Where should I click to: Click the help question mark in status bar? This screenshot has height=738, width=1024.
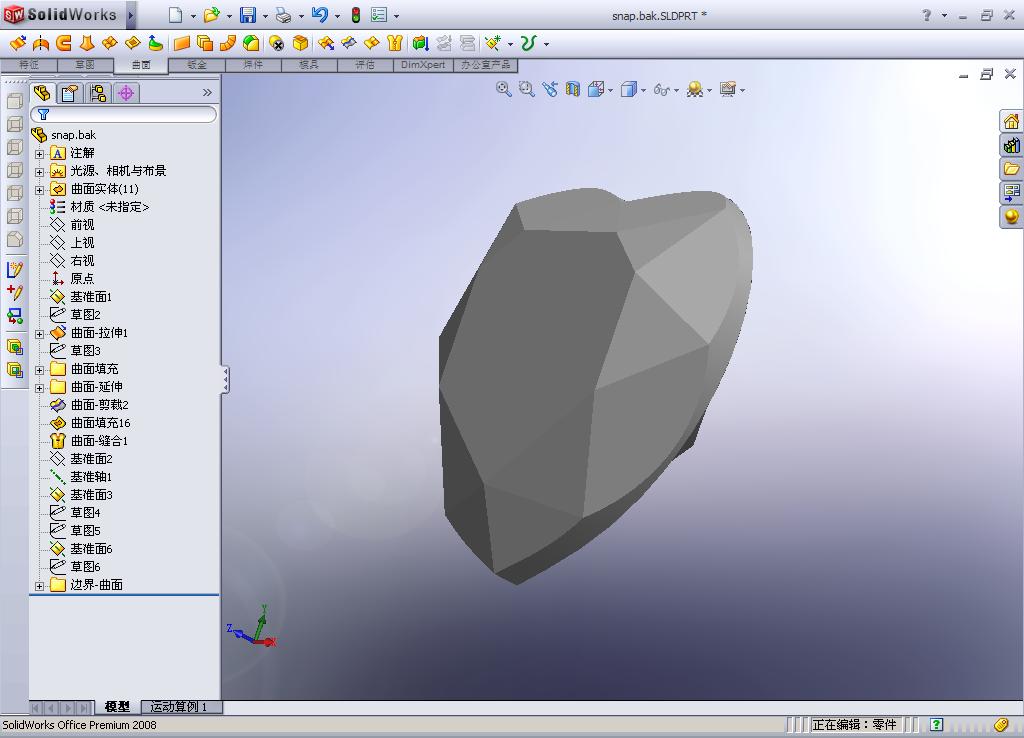coord(936,724)
